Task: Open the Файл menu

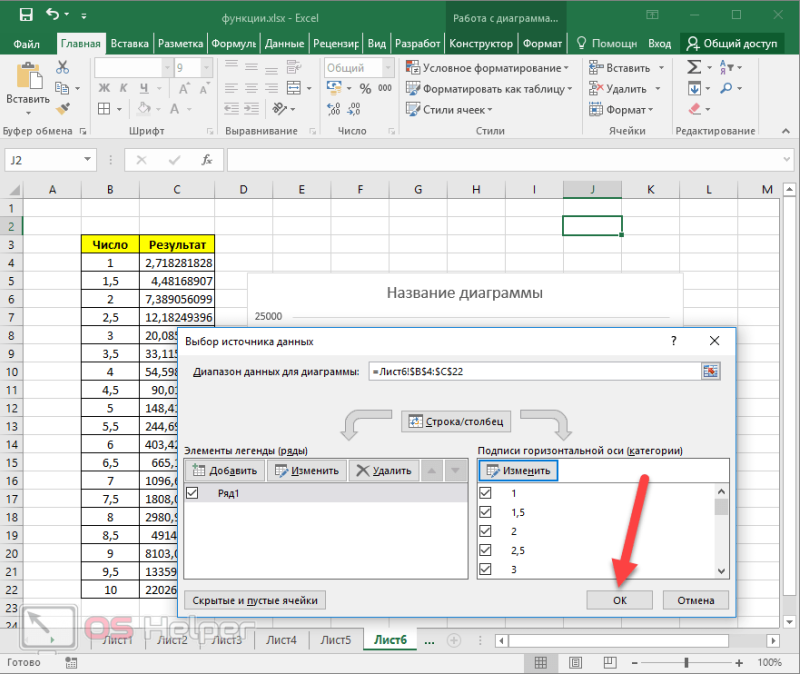Action: (26, 44)
